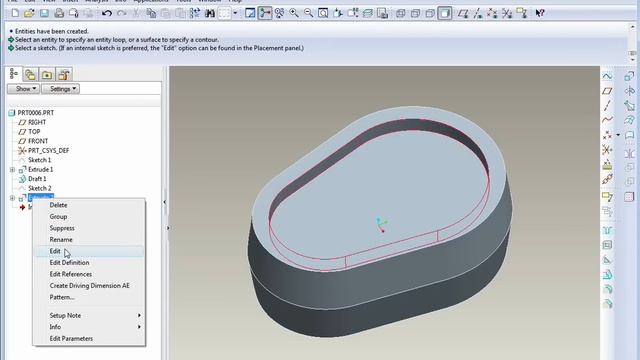The height and width of the screenshot is (360, 640).
Task: Select the FRONT datum plane item
Action: 38,141
